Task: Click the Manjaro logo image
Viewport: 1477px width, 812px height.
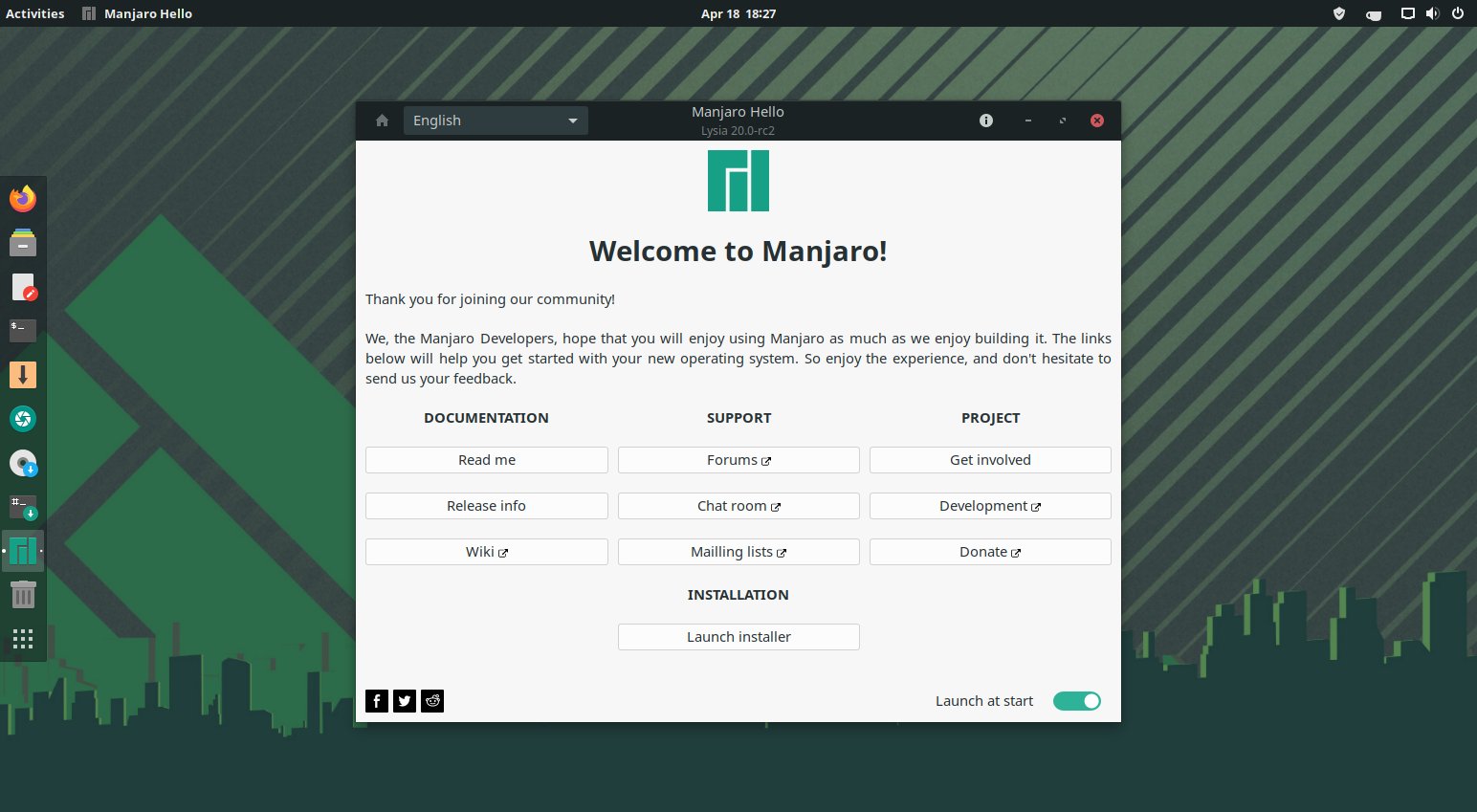Action: pos(738,181)
